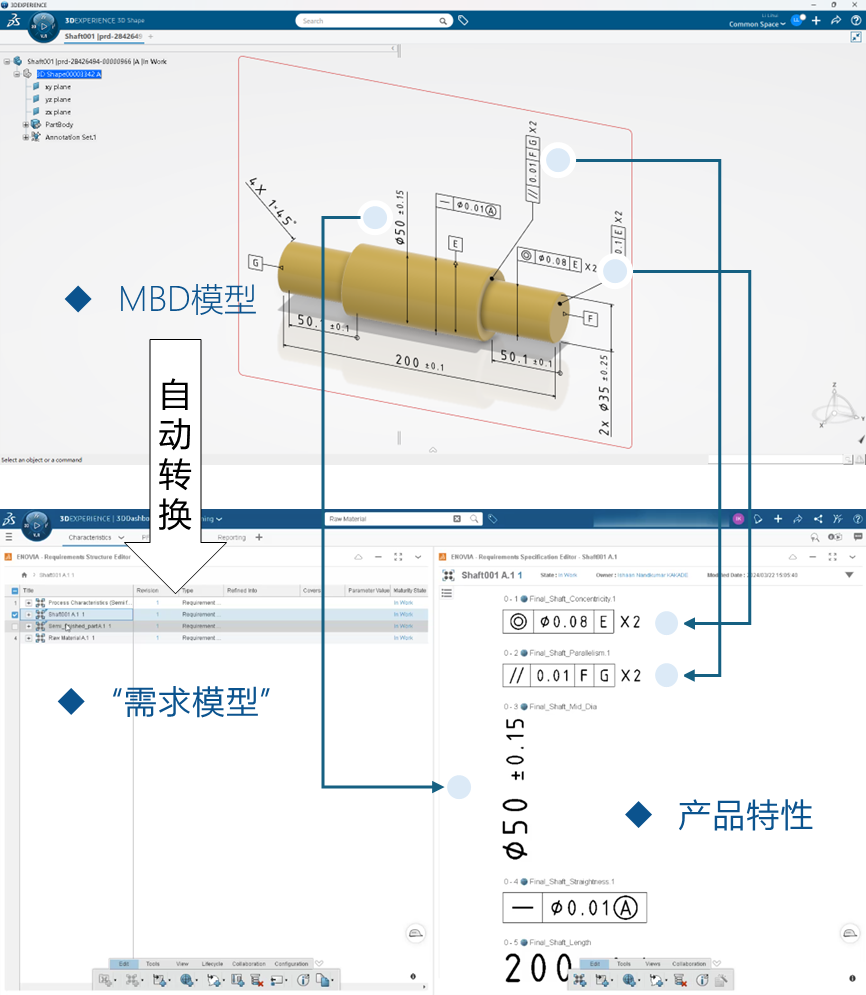Expand the PartBody tree node
Screen dimensions: 866x995
[25, 125]
